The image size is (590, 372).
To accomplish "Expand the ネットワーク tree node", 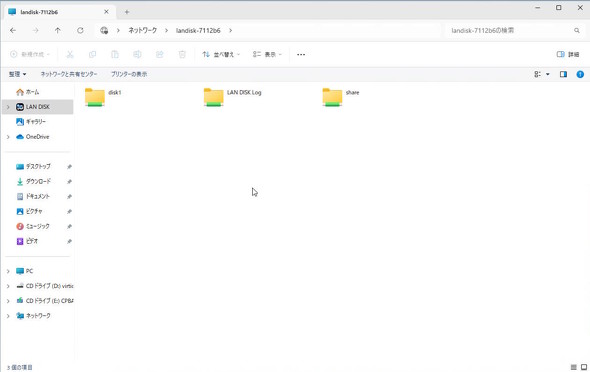I will (x=8, y=316).
